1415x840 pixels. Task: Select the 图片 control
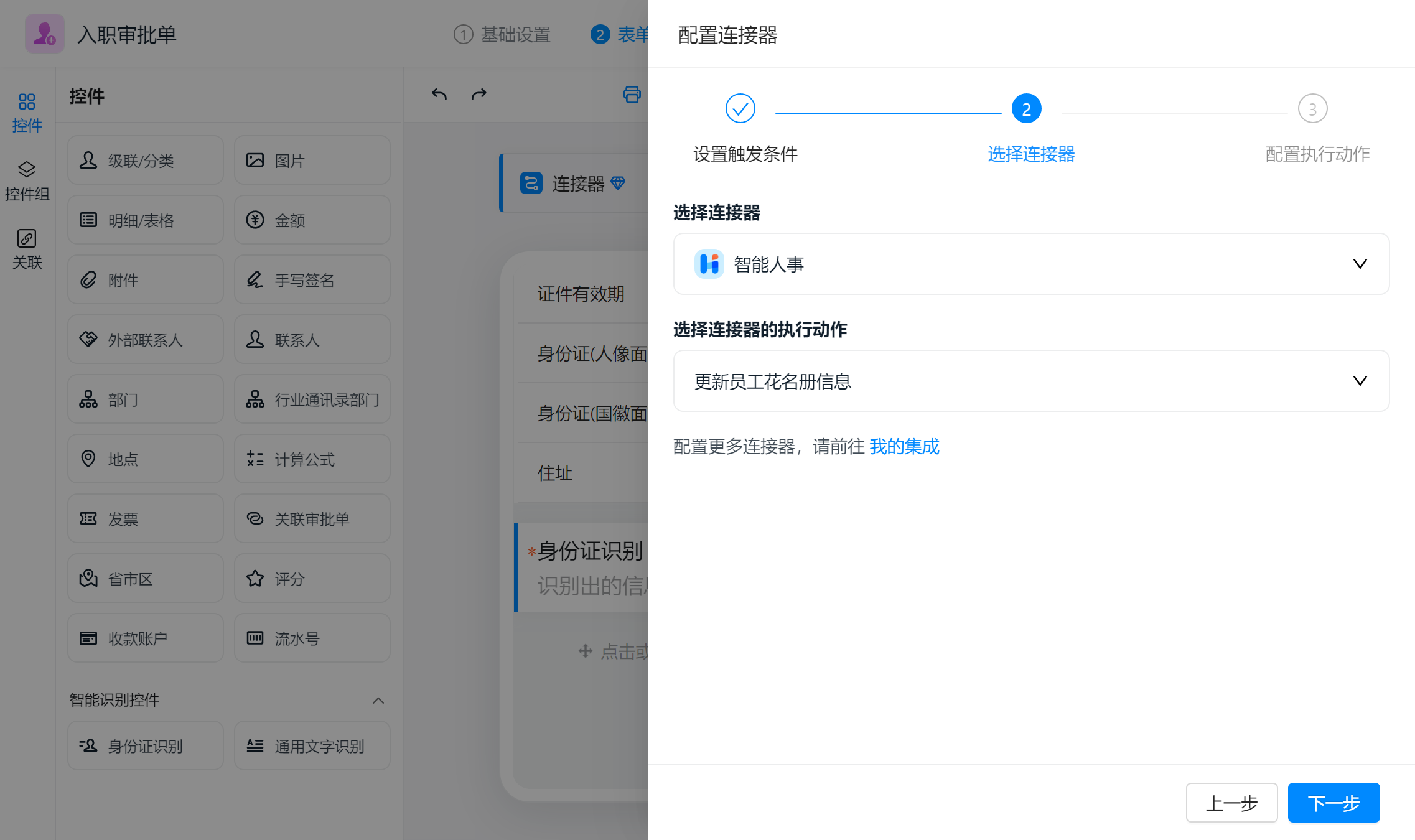pyautogui.click(x=312, y=161)
